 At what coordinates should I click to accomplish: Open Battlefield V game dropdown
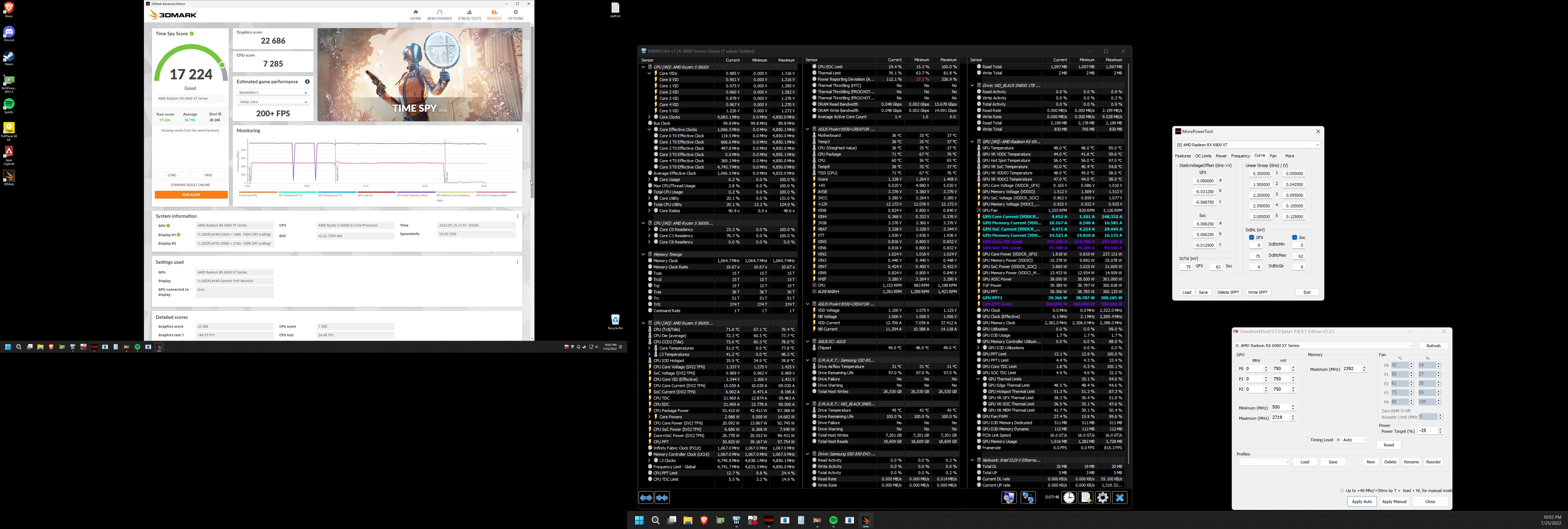point(273,93)
